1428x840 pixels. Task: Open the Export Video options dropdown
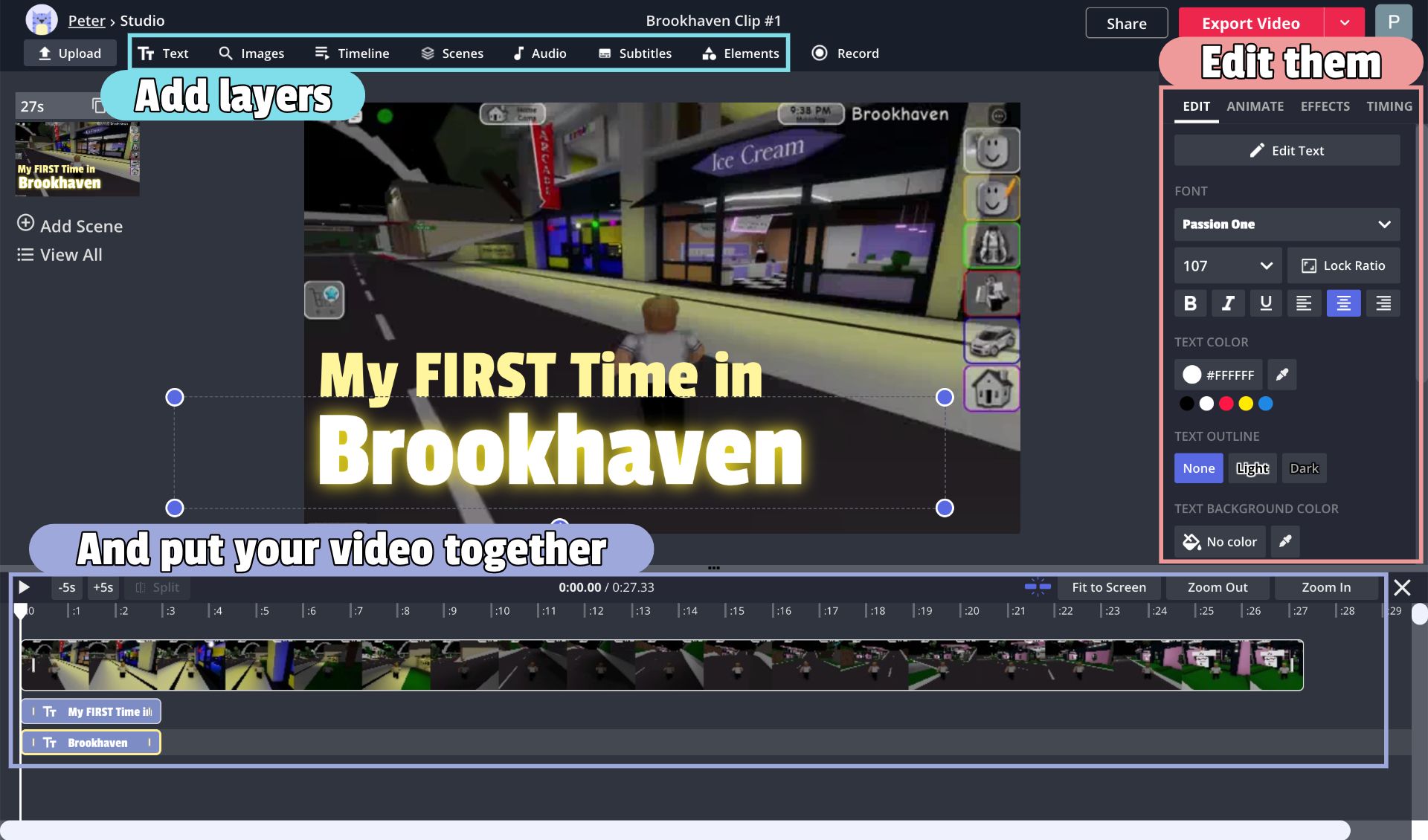1345,22
